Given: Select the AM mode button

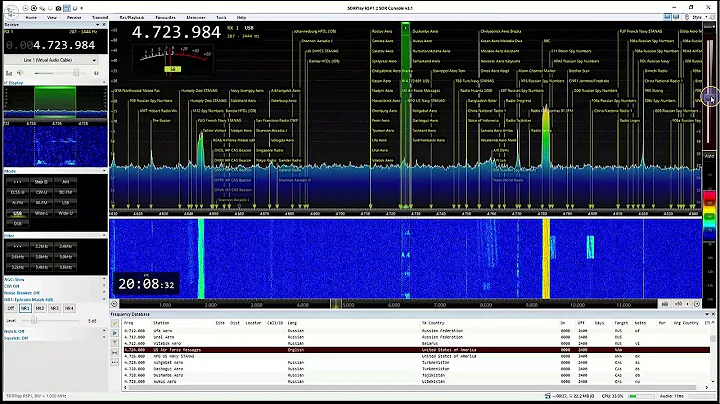Looking at the screenshot, I should (66, 182).
